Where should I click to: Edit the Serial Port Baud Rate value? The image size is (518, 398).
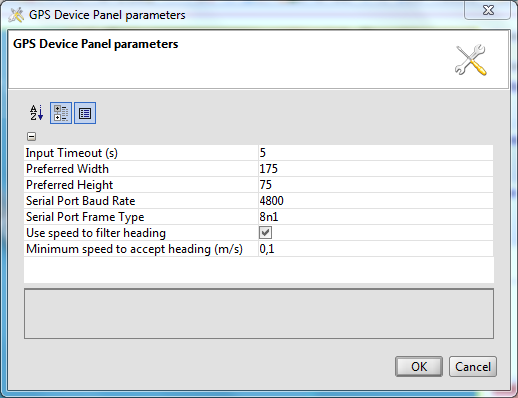(x=376, y=201)
